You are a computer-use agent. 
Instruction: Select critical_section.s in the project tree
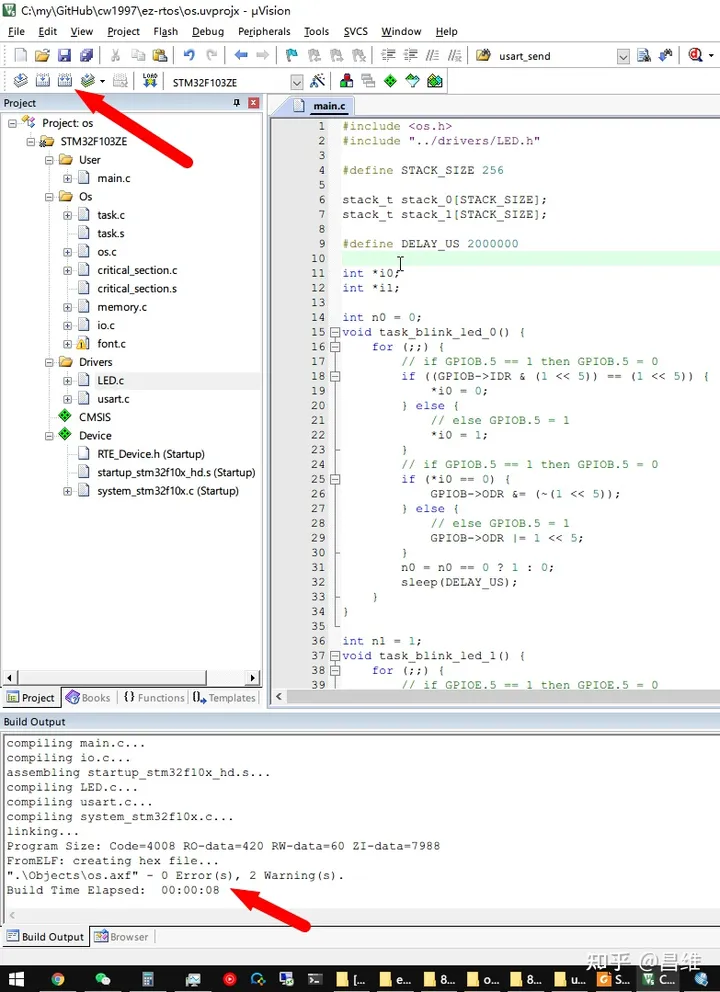coord(137,288)
